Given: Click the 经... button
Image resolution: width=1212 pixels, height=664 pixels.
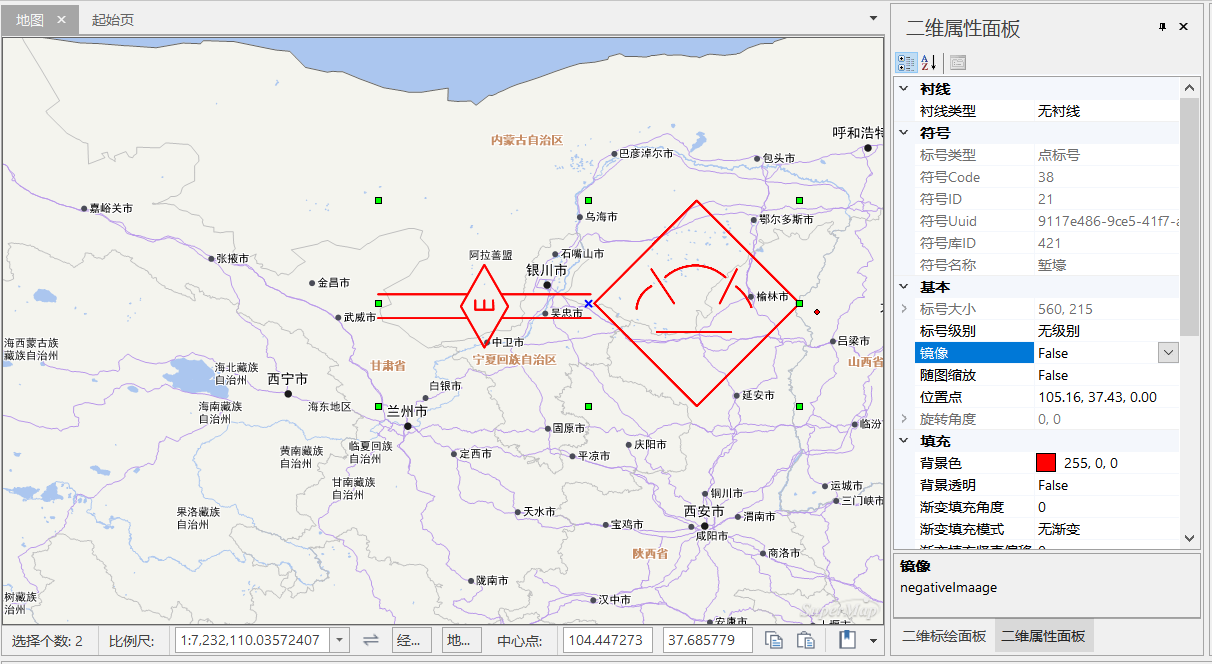Looking at the screenshot, I should (x=411, y=640).
